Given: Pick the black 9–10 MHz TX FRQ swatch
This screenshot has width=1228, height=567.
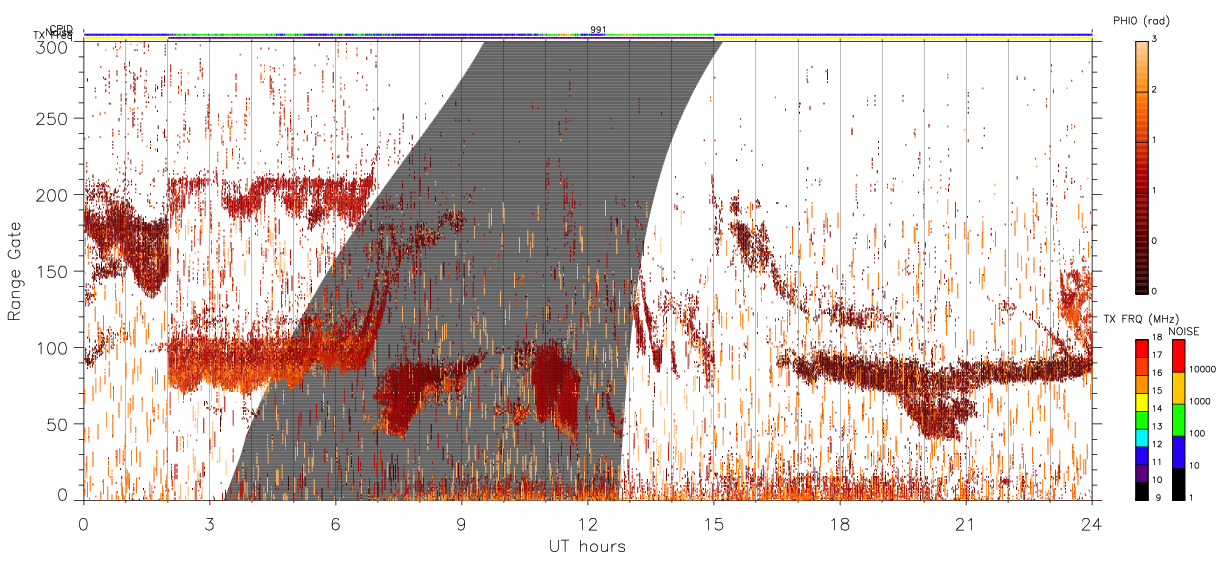Looking at the screenshot, I should coord(1141,490).
